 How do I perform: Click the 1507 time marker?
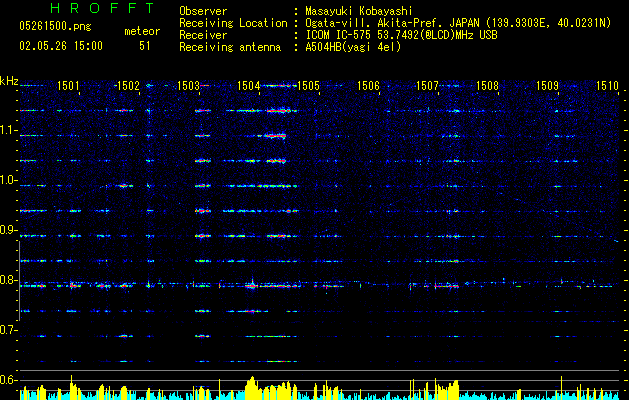pos(428,86)
